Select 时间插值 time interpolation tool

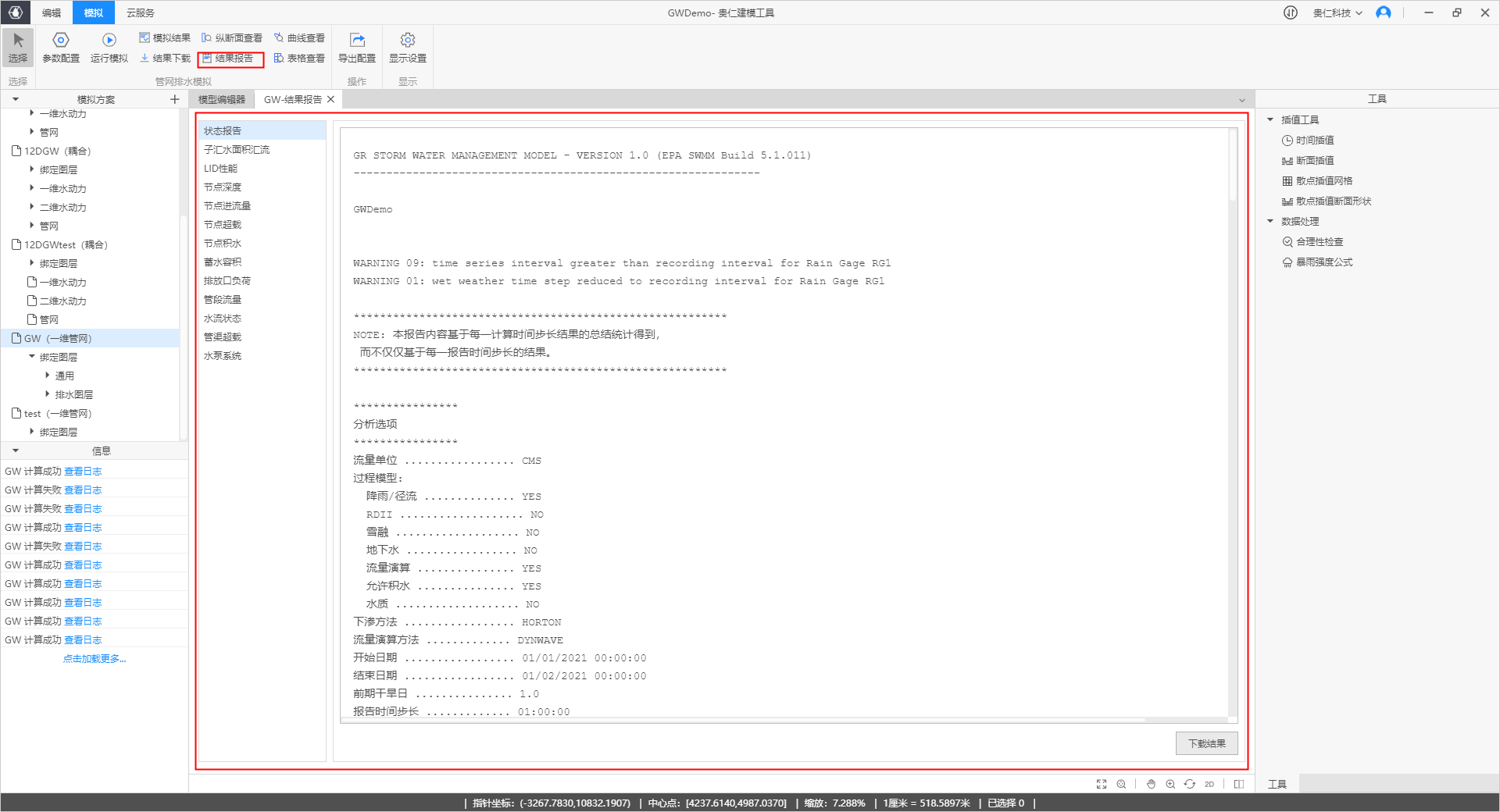pyautogui.click(x=1314, y=140)
